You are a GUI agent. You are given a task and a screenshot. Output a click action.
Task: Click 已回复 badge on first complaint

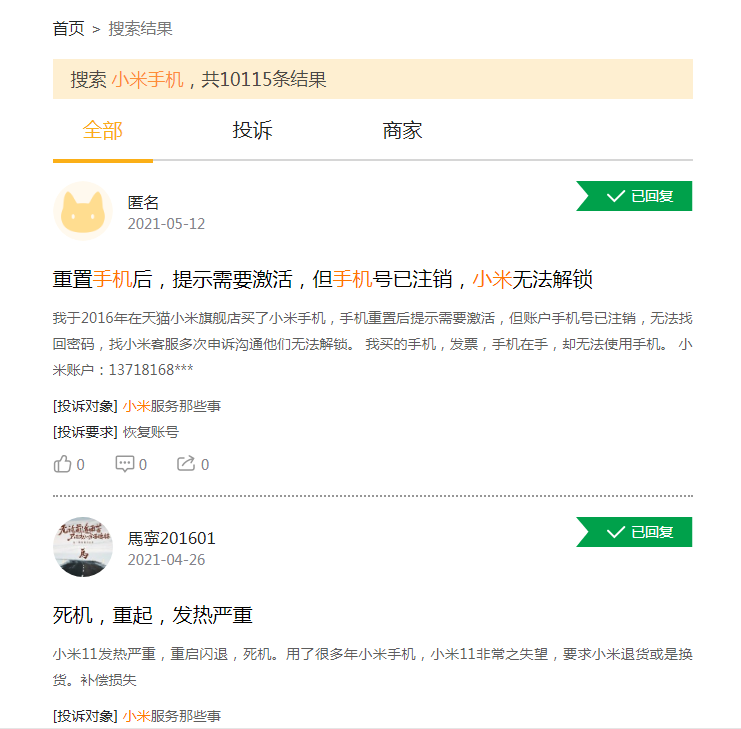[x=635, y=196]
